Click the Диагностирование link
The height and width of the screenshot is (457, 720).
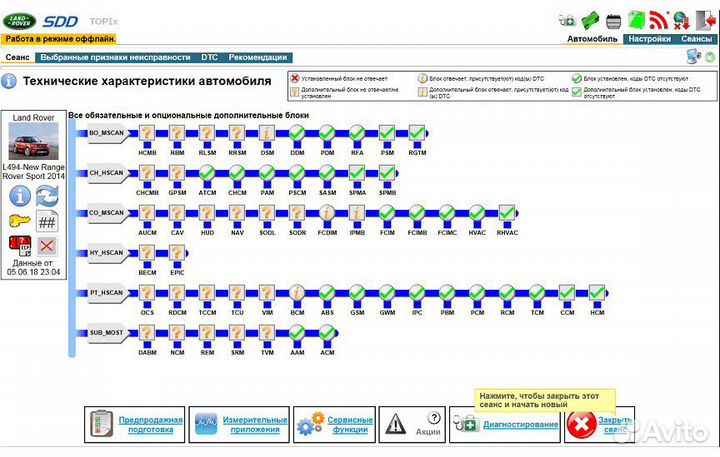520,425
